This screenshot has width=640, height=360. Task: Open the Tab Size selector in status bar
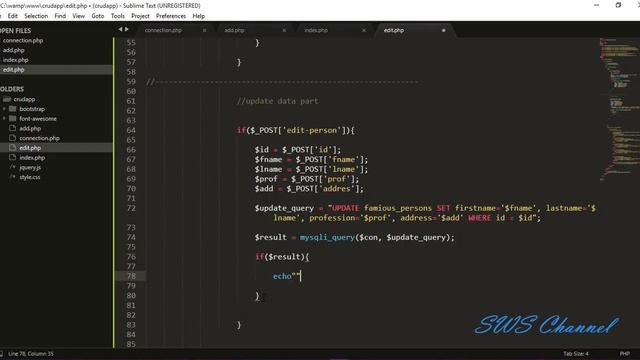point(576,354)
